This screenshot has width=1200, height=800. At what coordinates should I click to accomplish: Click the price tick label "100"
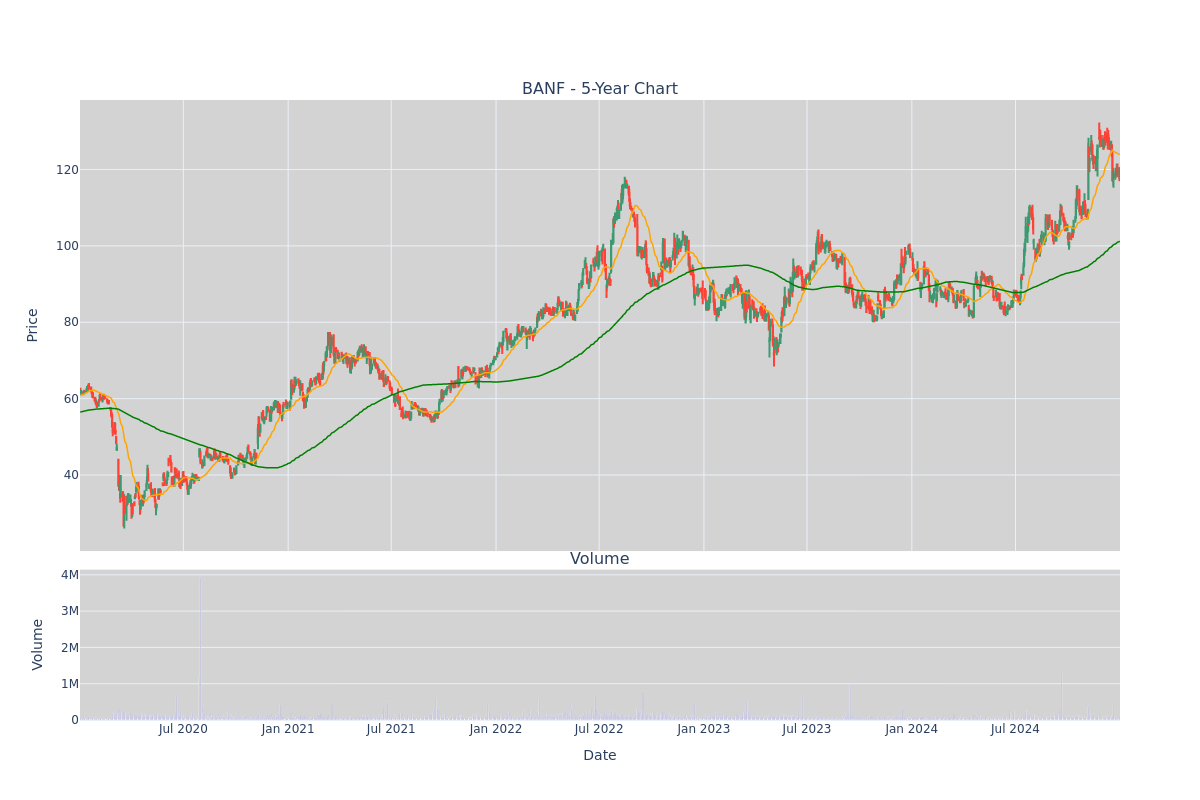(66, 246)
